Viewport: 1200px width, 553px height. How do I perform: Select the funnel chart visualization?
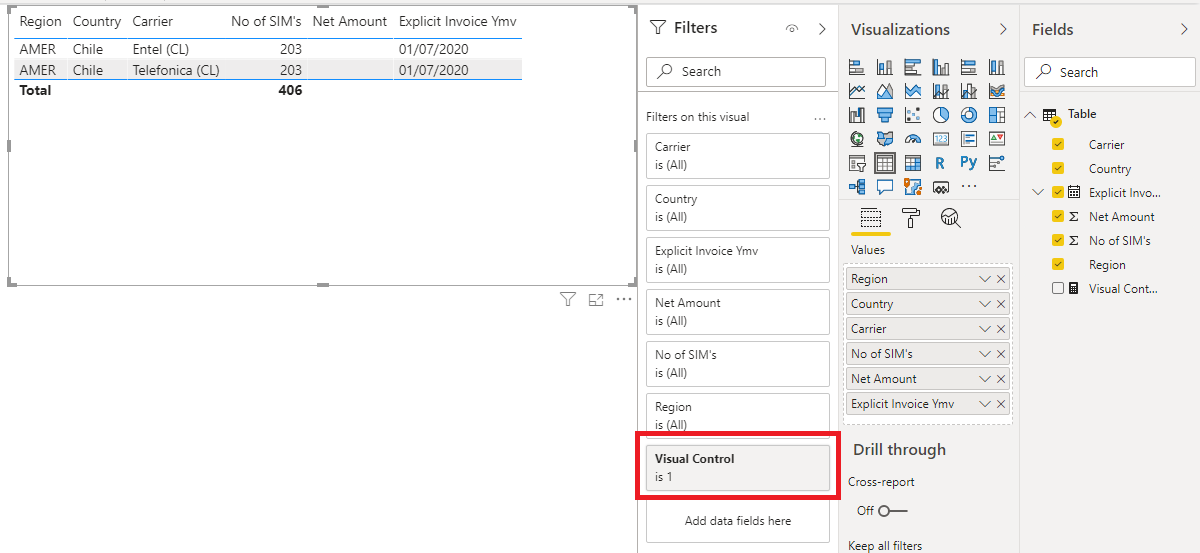pos(885,115)
